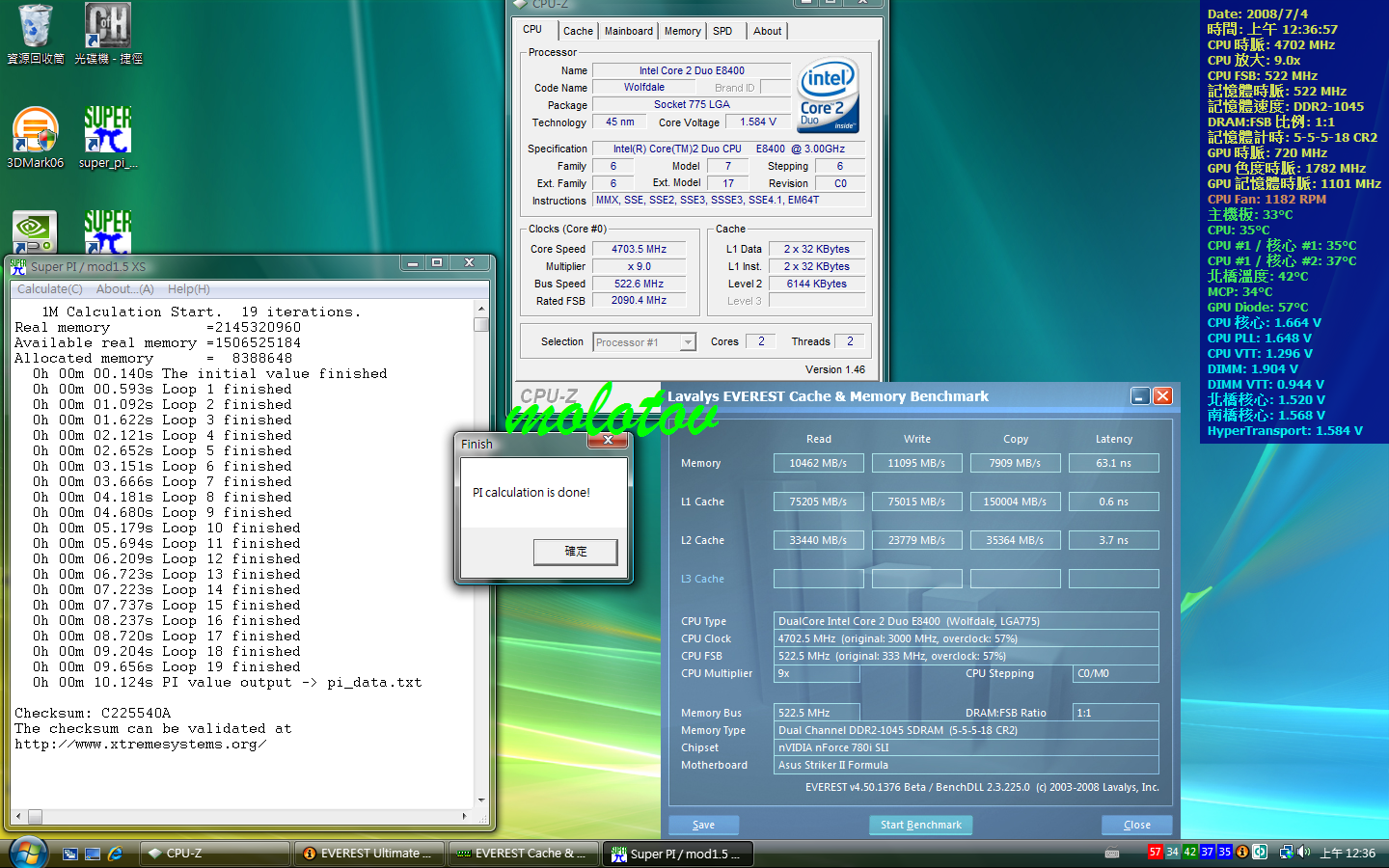
Task: Click the Checksum: C225540A line in Super PI
Action: [93, 714]
